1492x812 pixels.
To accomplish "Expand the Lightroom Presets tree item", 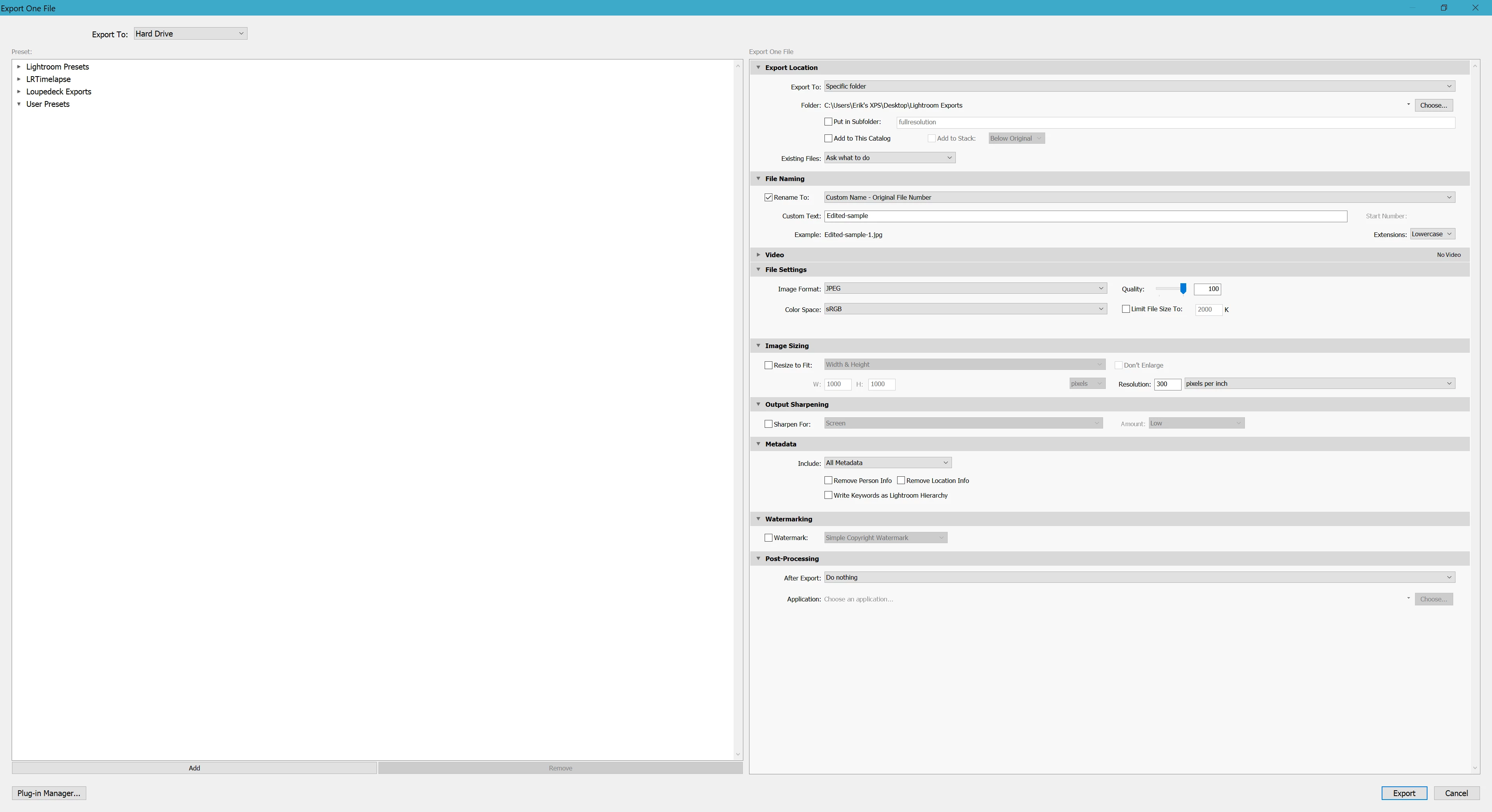I will pyautogui.click(x=19, y=66).
